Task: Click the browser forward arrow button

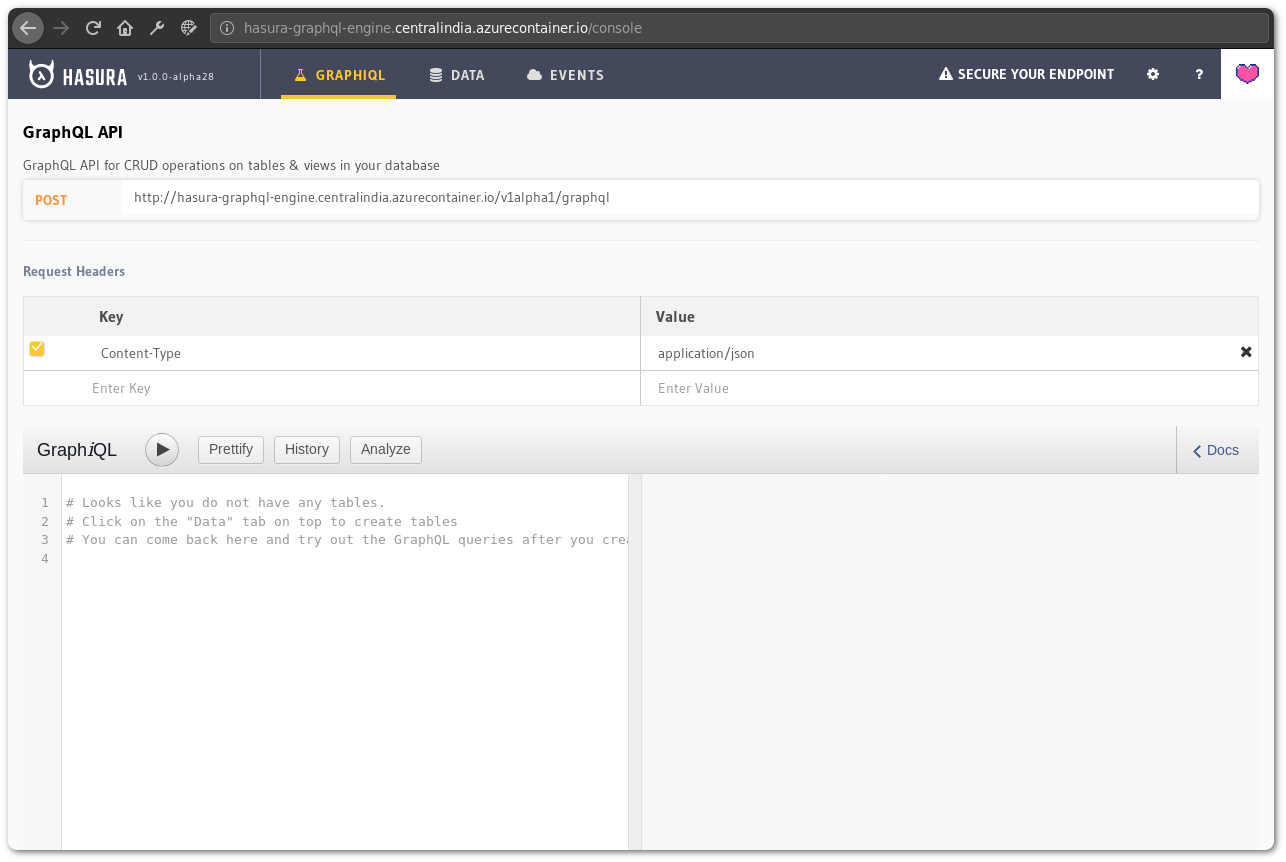Action: [61, 28]
